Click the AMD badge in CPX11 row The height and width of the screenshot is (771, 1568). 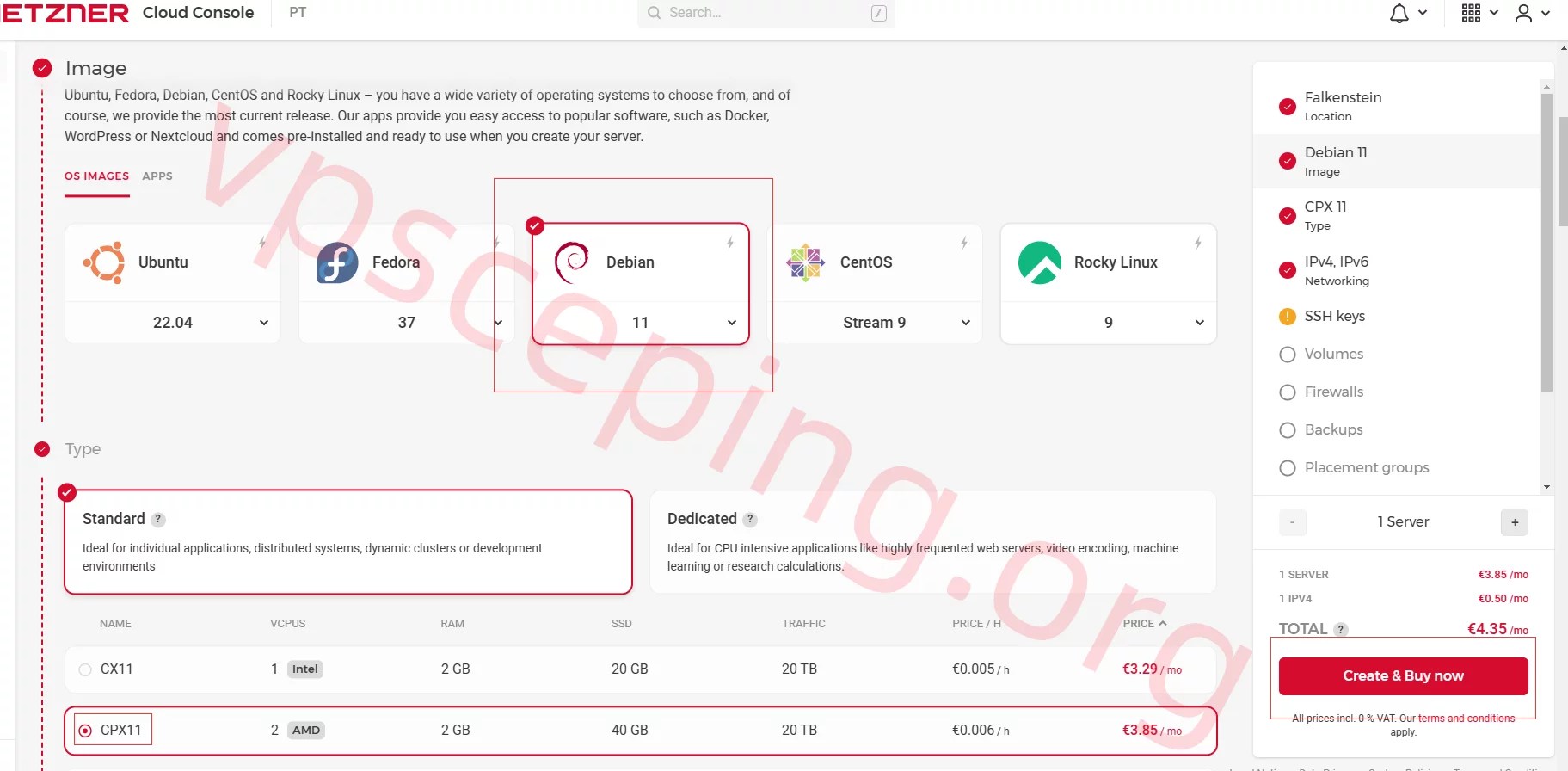(306, 731)
